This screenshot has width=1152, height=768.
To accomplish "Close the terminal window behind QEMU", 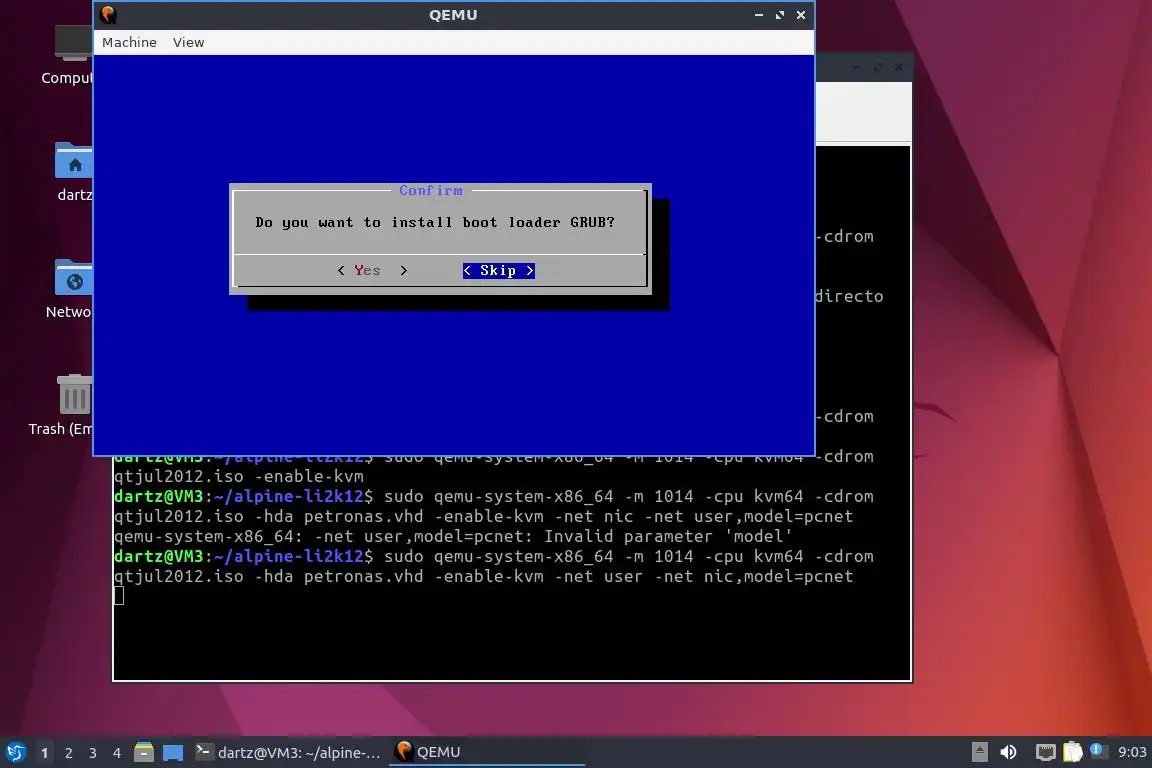I will [x=899, y=68].
